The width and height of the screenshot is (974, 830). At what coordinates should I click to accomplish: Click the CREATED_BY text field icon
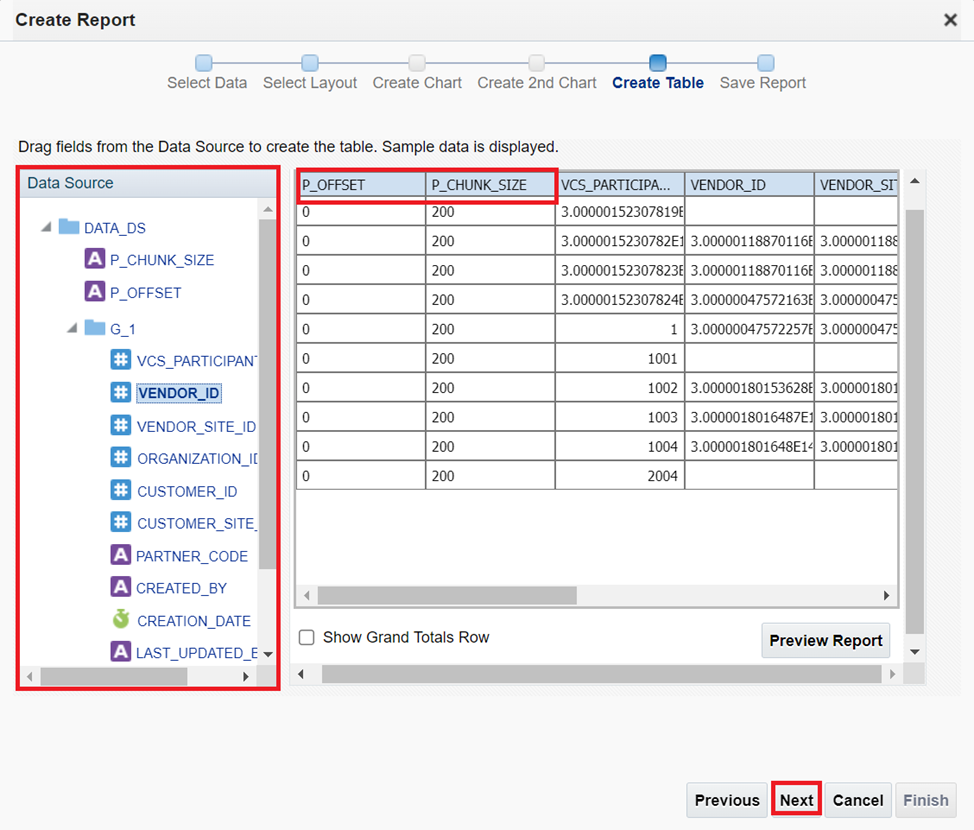[x=121, y=586]
